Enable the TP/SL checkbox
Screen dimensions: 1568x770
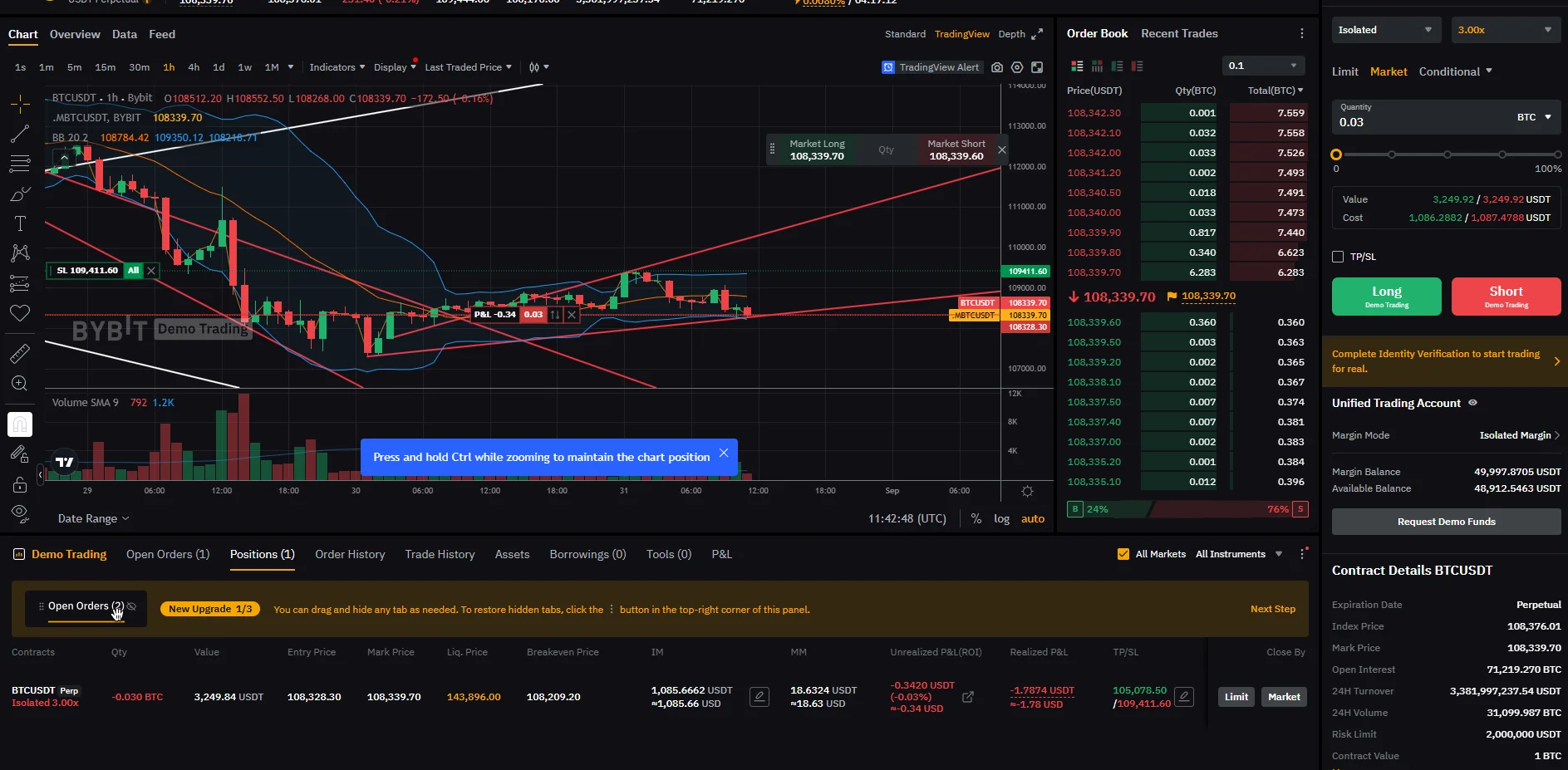[1338, 257]
